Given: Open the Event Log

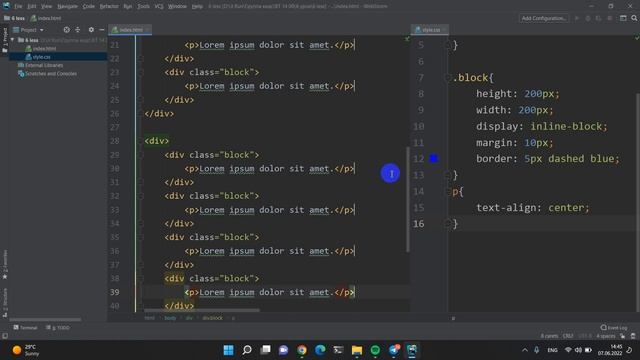Looking at the screenshot, I should coord(614,328).
